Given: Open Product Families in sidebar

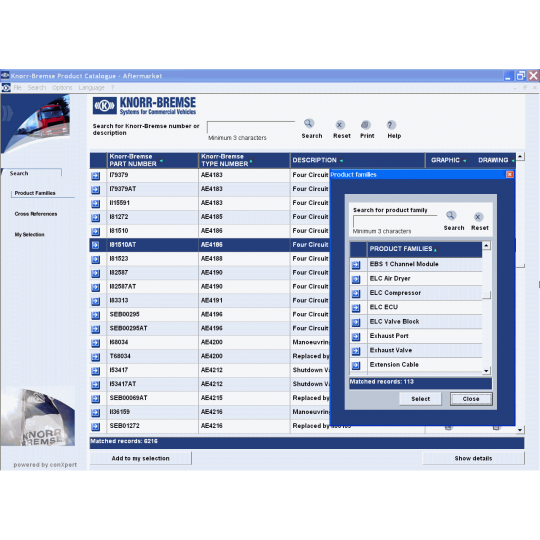Looking at the screenshot, I should point(35,193).
